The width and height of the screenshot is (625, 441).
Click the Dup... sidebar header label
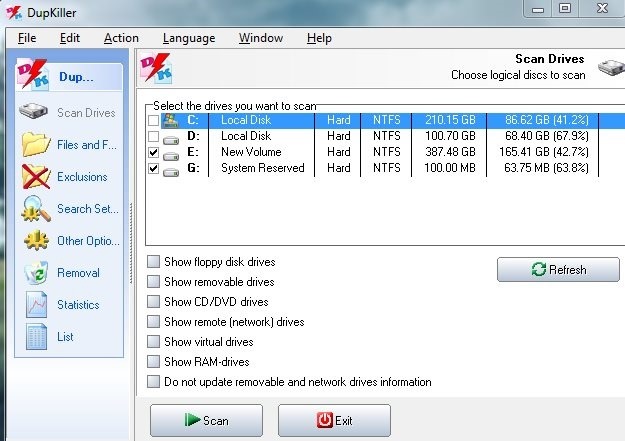click(x=76, y=77)
